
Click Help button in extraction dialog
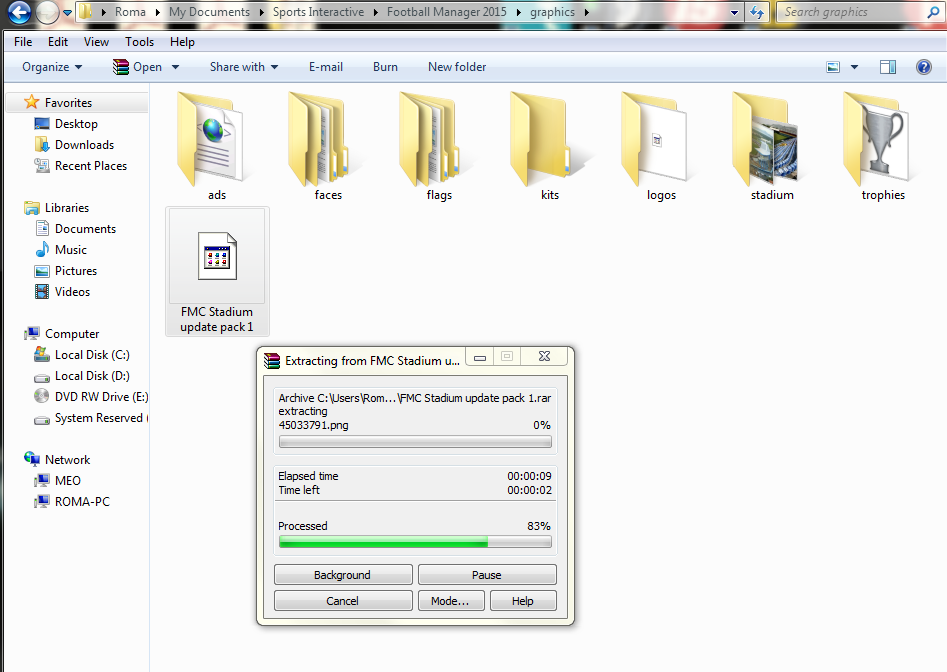pyautogui.click(x=523, y=601)
